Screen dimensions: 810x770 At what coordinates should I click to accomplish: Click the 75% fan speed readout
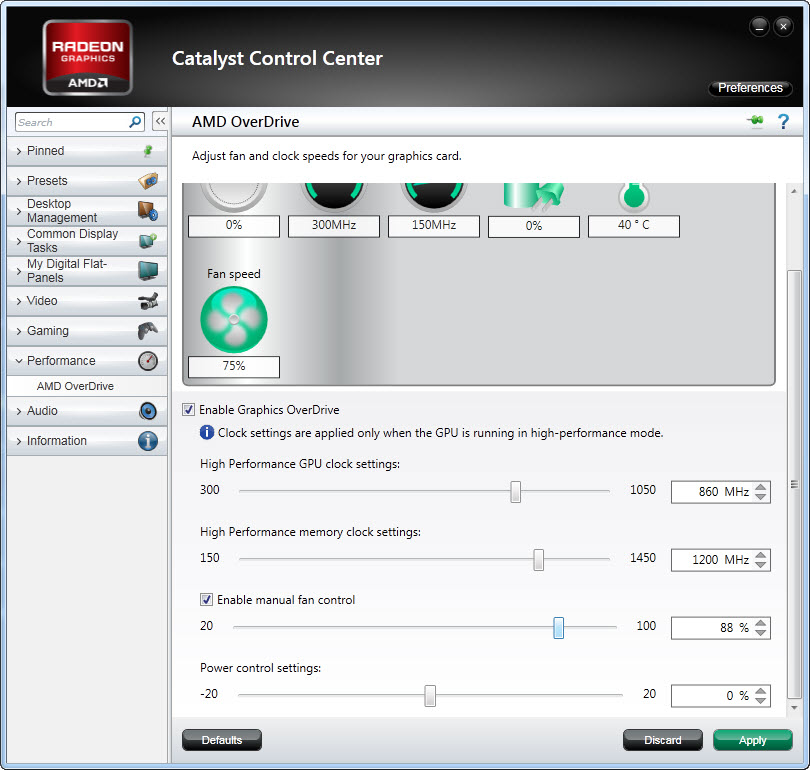point(234,367)
